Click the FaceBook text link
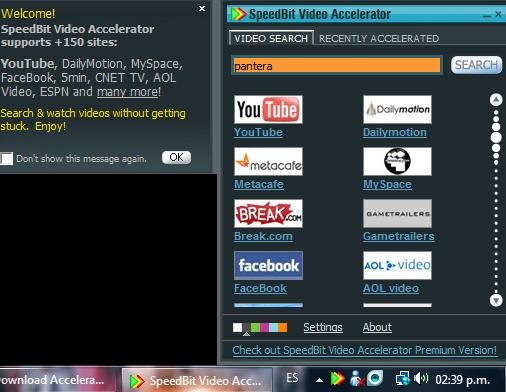The width and height of the screenshot is (506, 392). coord(260,288)
